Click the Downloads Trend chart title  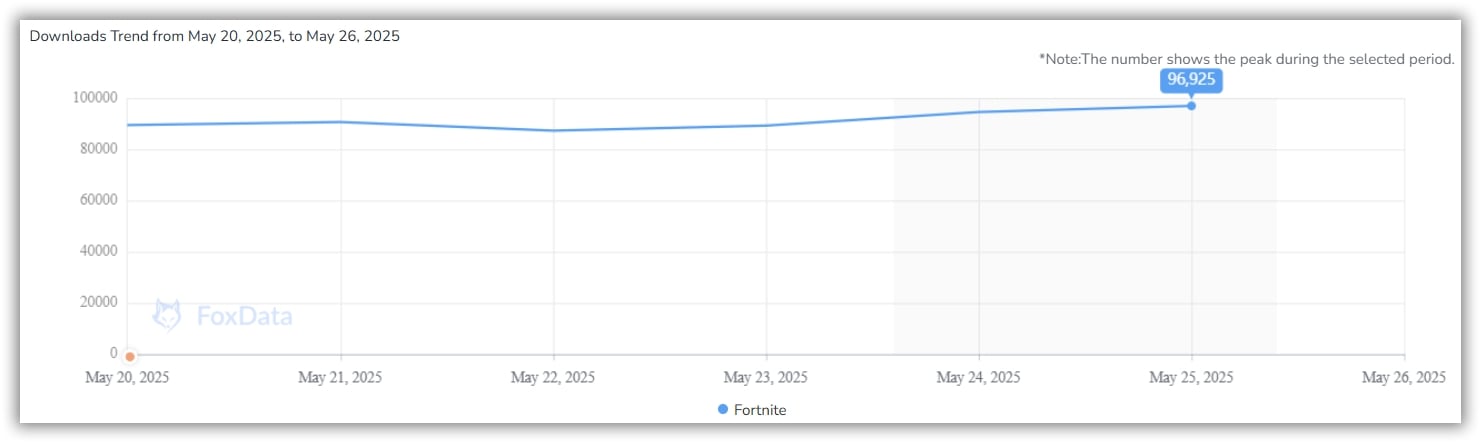(215, 36)
